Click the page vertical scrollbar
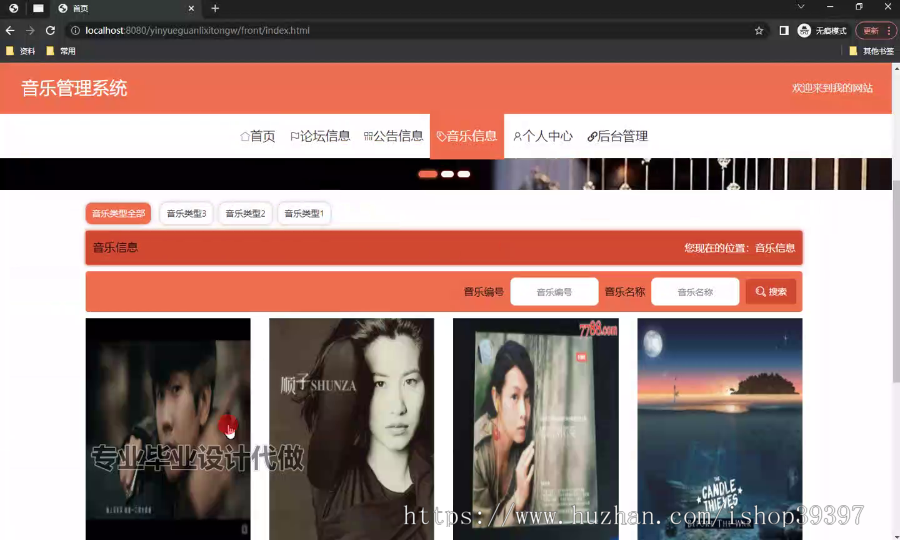This screenshot has width=900, height=540. point(896,281)
